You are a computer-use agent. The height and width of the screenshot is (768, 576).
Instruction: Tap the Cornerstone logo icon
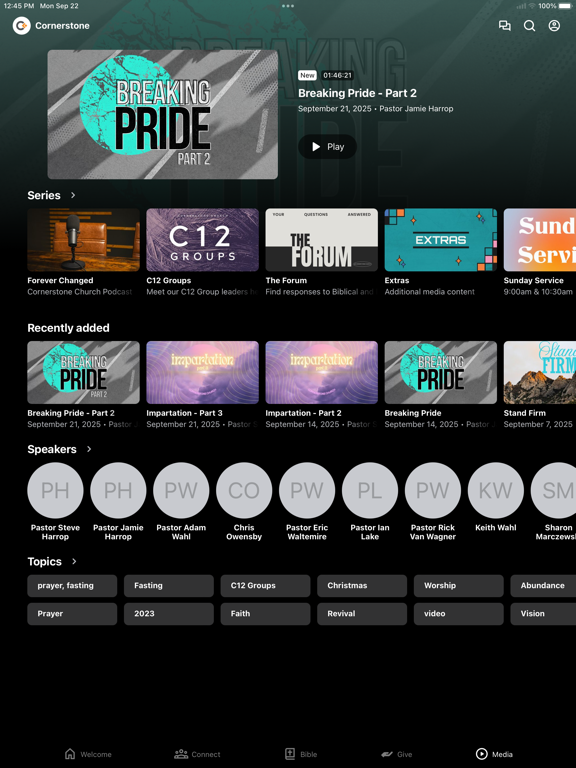(22, 25)
